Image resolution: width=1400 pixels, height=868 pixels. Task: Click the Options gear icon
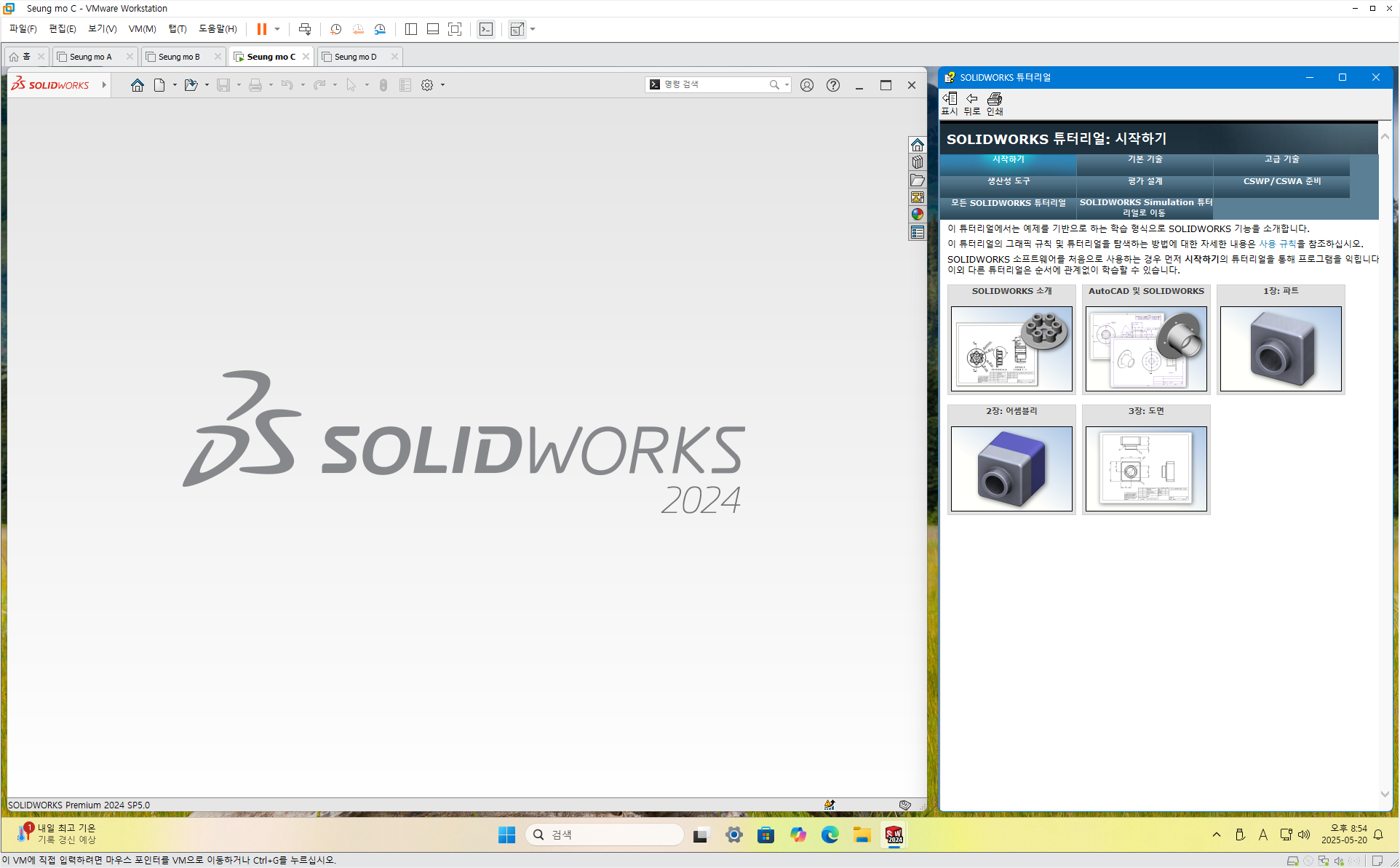point(427,85)
